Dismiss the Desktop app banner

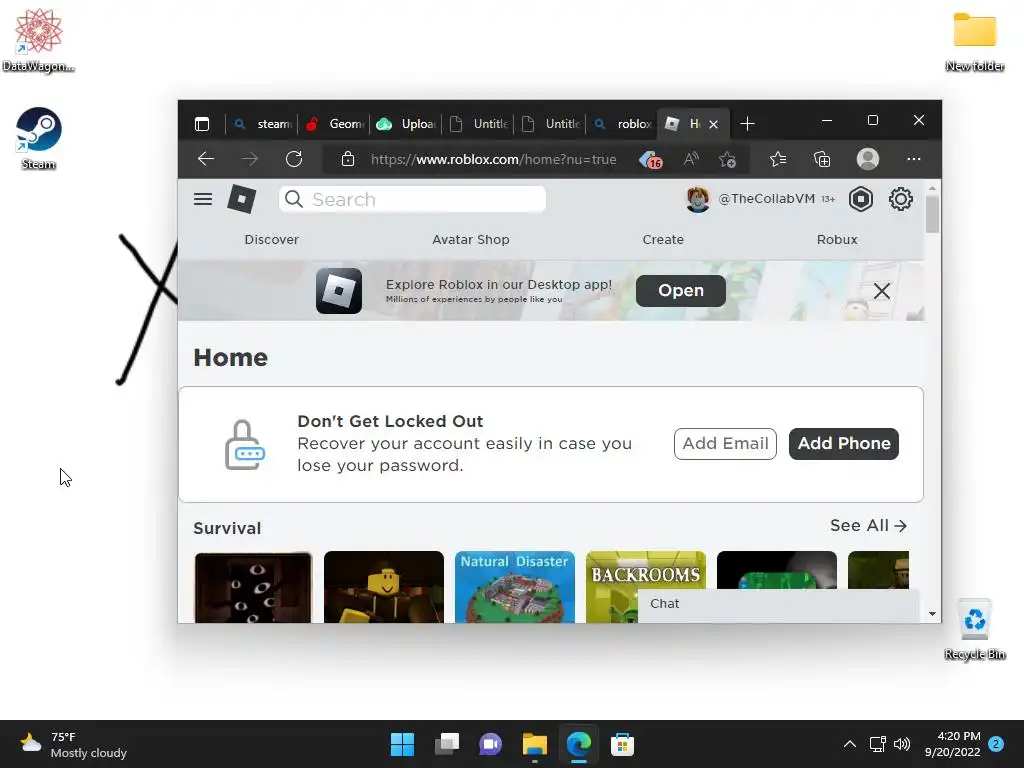[882, 291]
